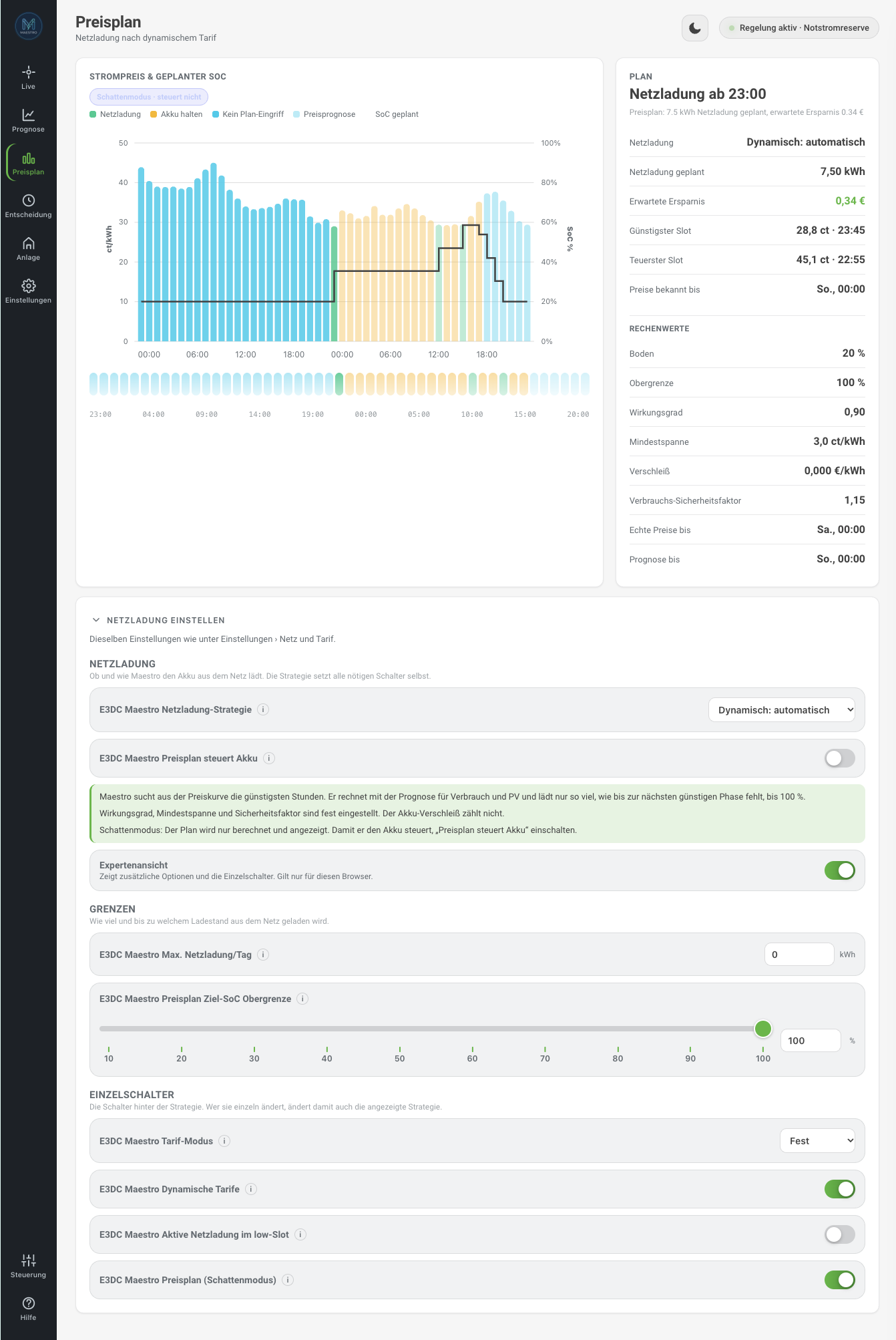Show info for Preisplan steuert Akku
896x1340 pixels.
pos(269,758)
